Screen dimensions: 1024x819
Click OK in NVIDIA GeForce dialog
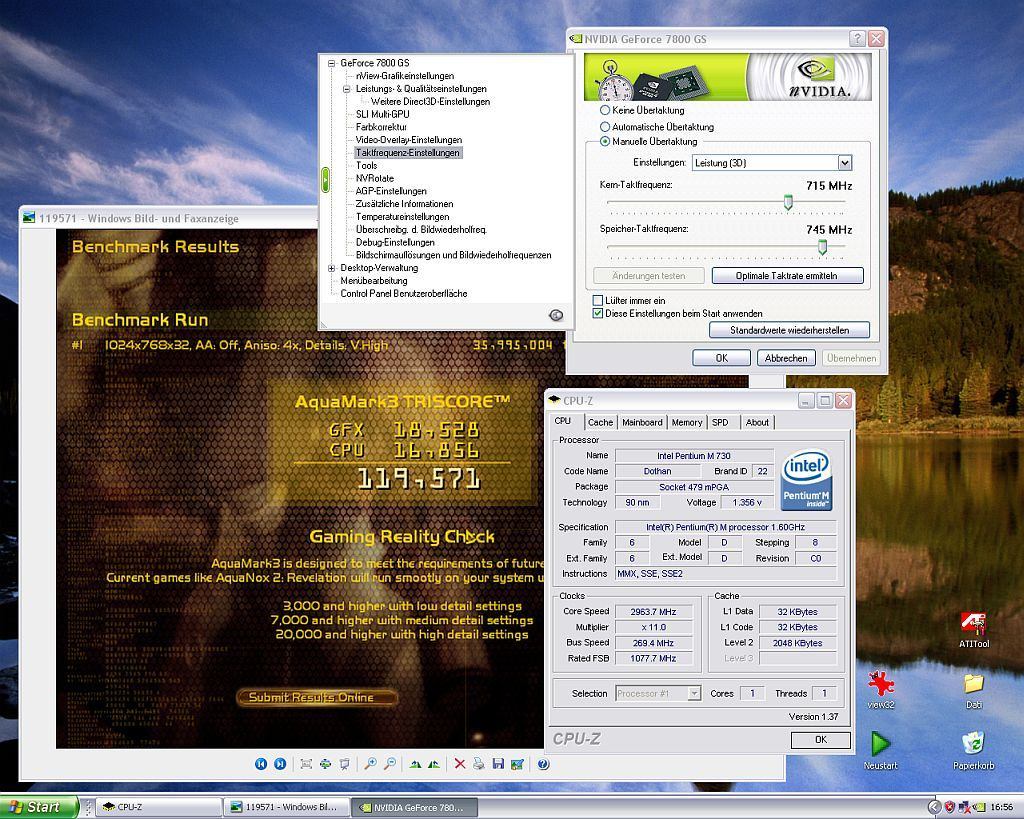[722, 358]
